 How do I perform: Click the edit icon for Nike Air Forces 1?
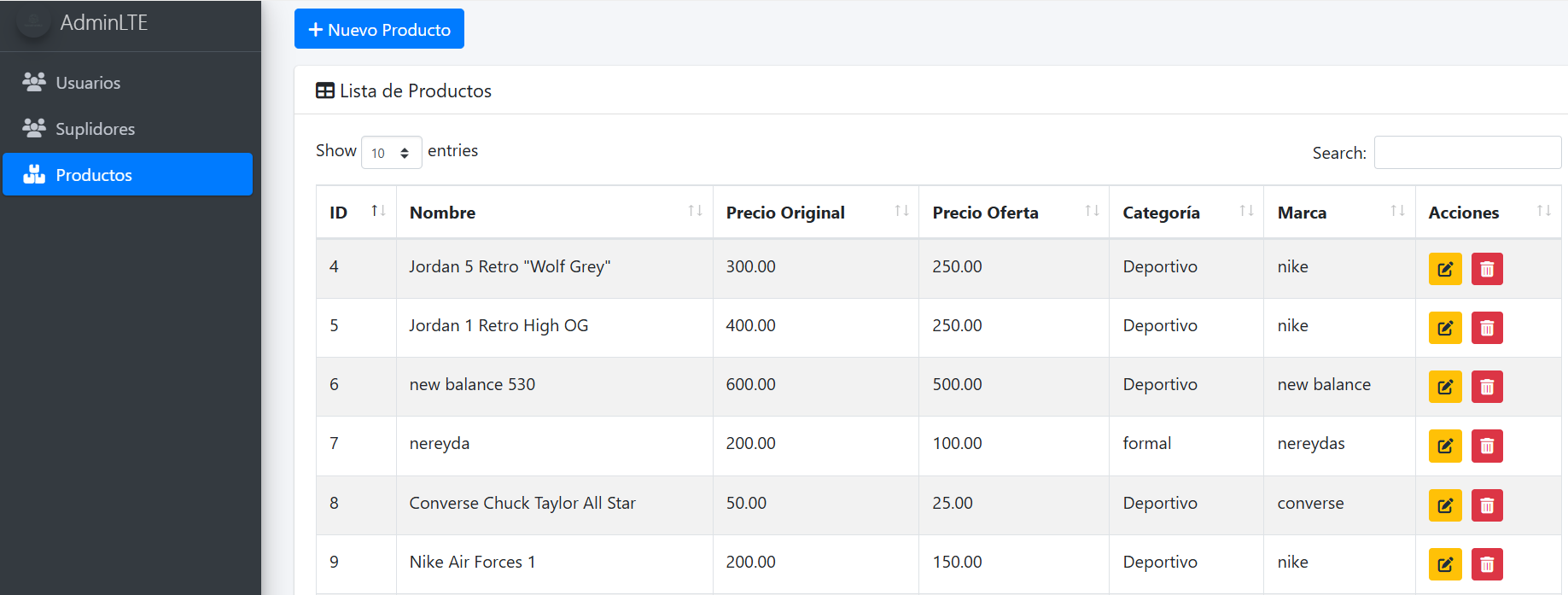[x=1444, y=564]
